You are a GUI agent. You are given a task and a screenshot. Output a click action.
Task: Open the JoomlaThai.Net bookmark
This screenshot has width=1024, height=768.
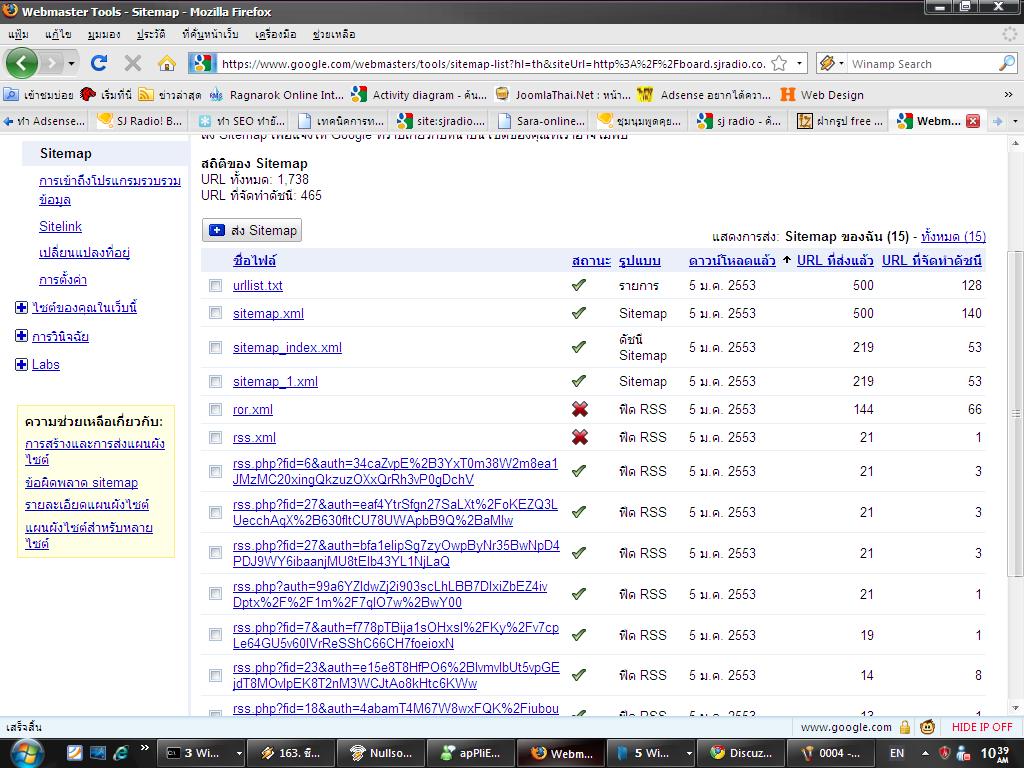(x=562, y=95)
